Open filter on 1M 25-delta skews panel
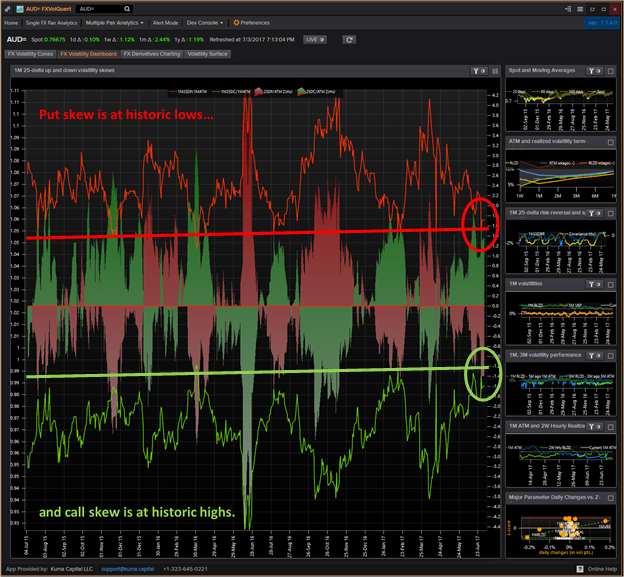624x577 pixels. (479, 71)
